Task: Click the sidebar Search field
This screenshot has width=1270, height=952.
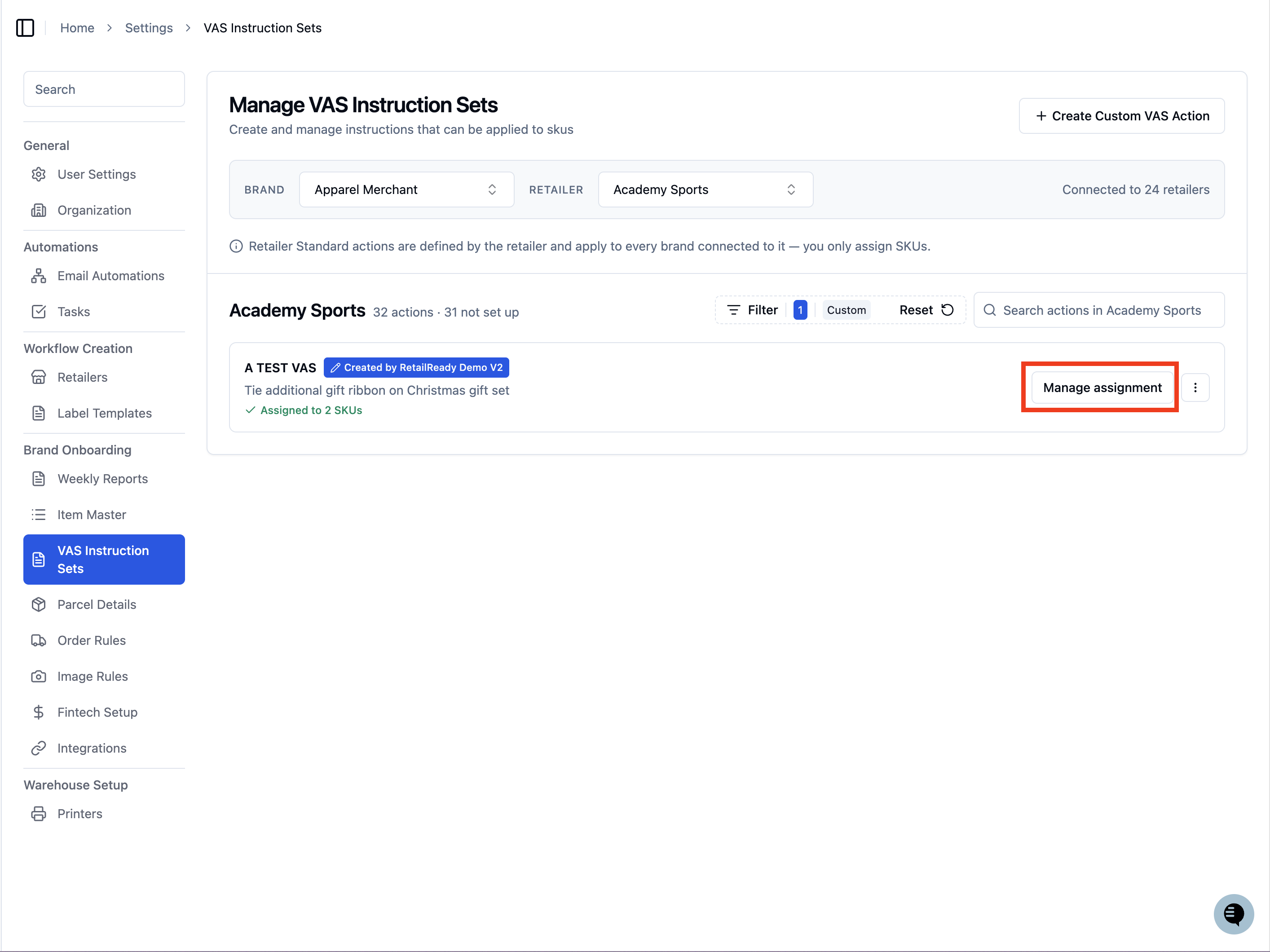Action: pos(104,89)
